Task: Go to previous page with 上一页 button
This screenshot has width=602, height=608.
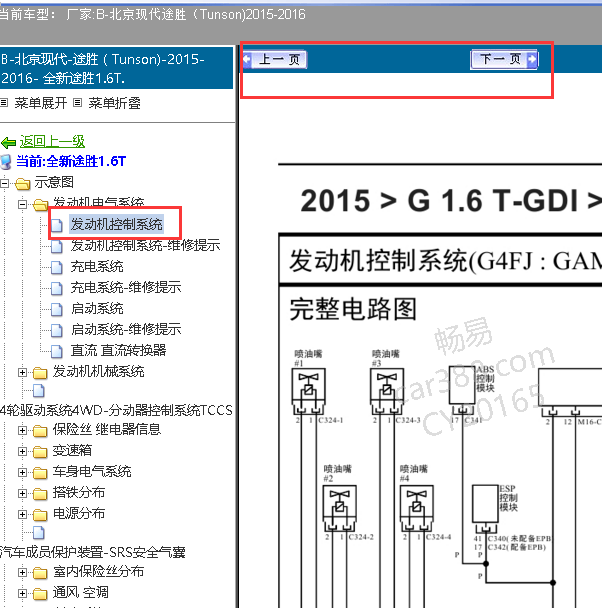Action: tap(275, 60)
